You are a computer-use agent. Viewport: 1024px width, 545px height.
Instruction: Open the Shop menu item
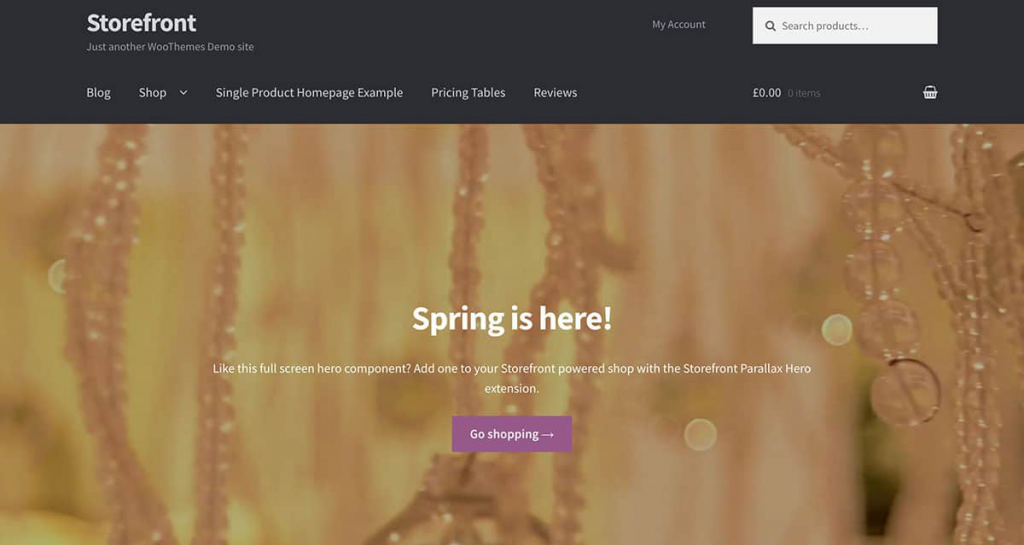(153, 93)
